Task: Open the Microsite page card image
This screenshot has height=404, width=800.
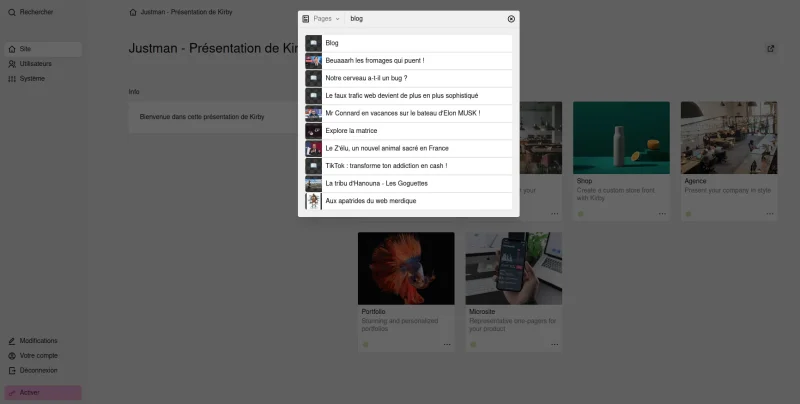Action: pyautogui.click(x=514, y=268)
